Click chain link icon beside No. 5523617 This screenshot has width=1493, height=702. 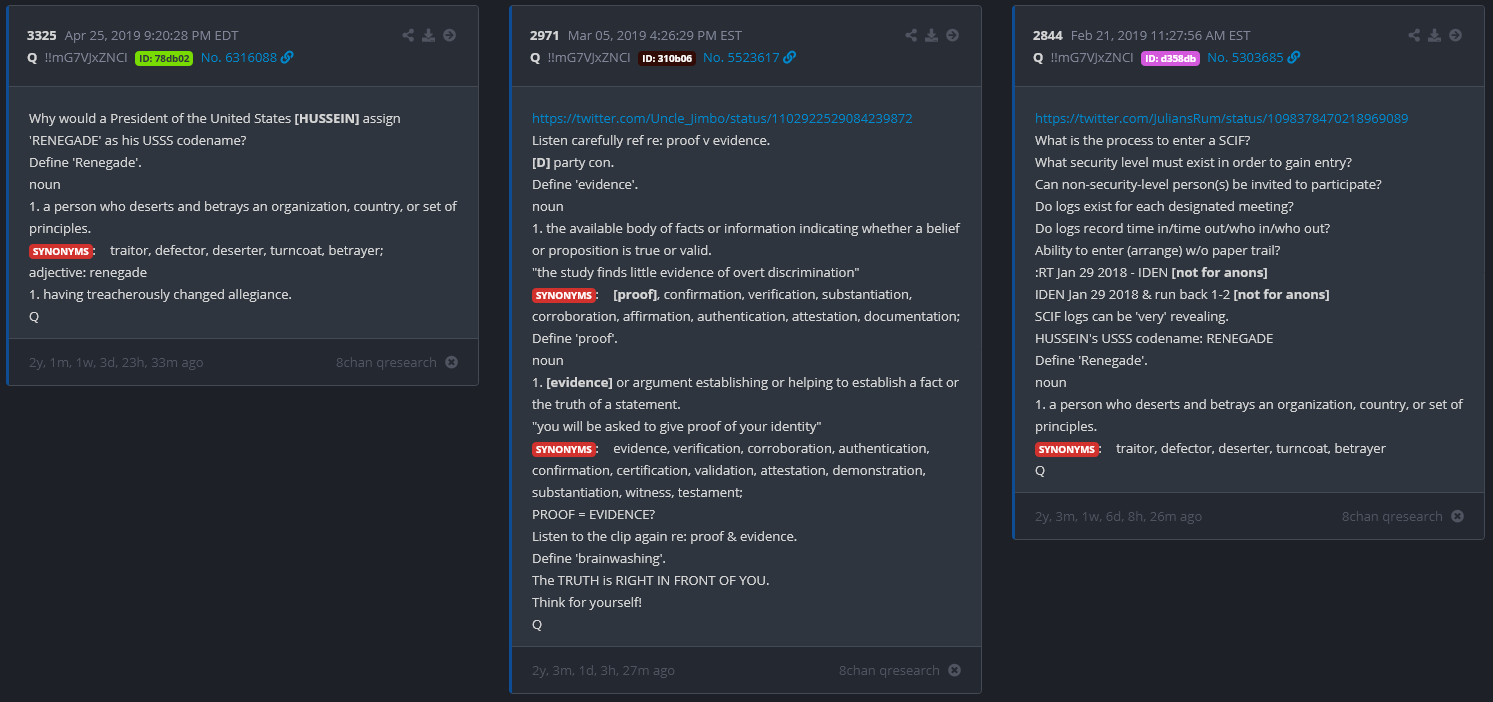[790, 58]
